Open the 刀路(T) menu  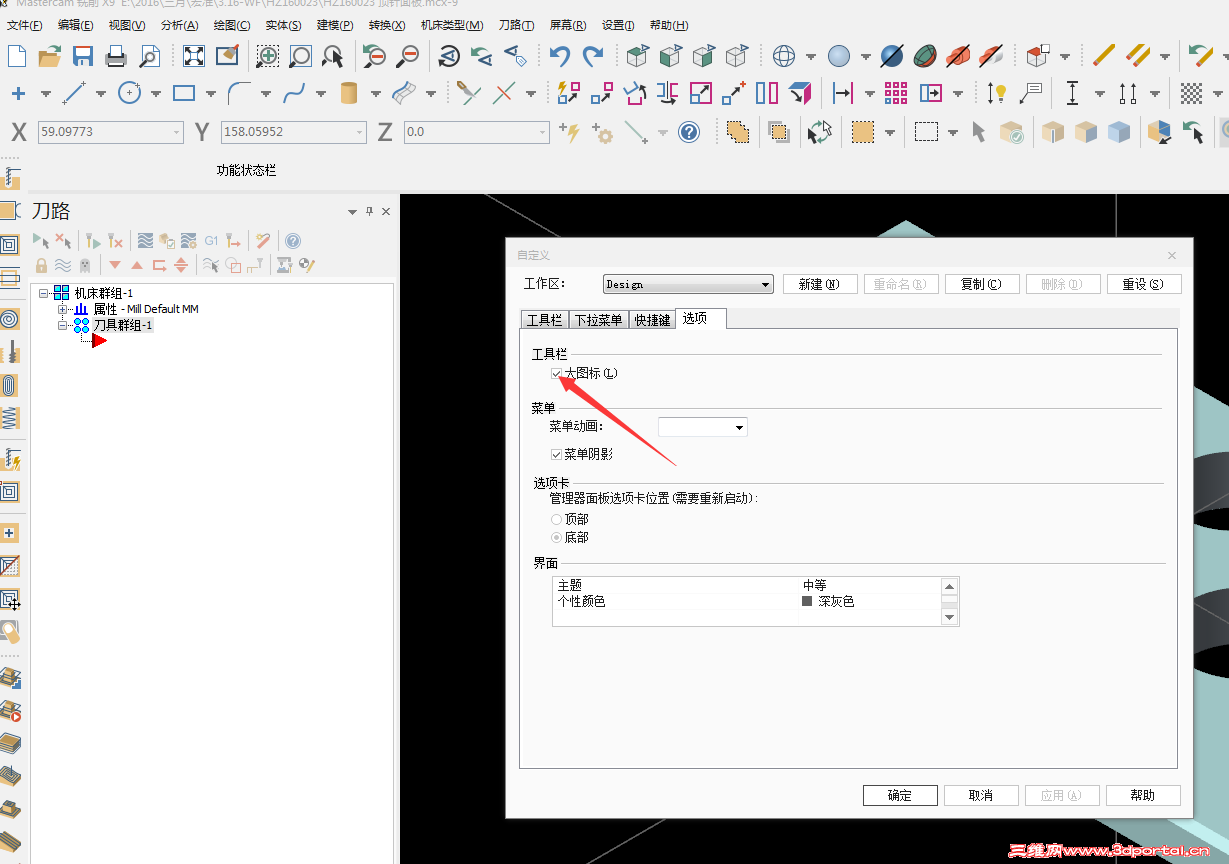(x=516, y=25)
